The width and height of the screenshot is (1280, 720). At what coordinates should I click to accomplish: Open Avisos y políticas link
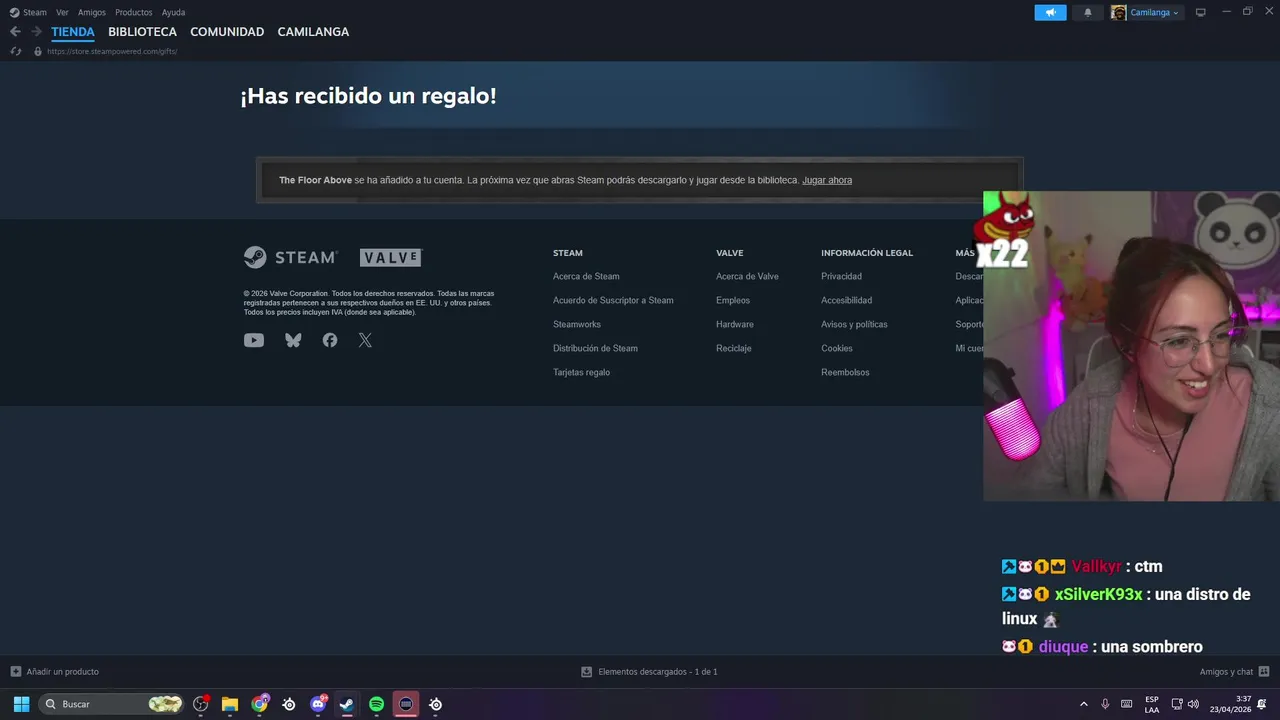click(x=854, y=324)
